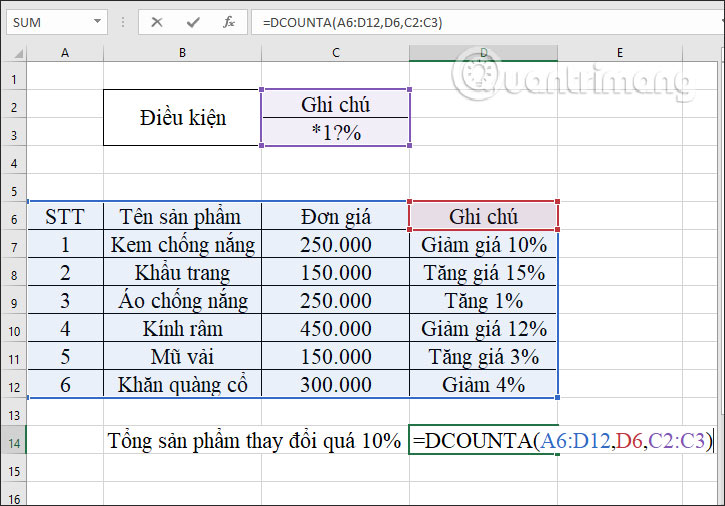
Task: Expand the Name Box dropdown arrow
Action: tap(97, 22)
